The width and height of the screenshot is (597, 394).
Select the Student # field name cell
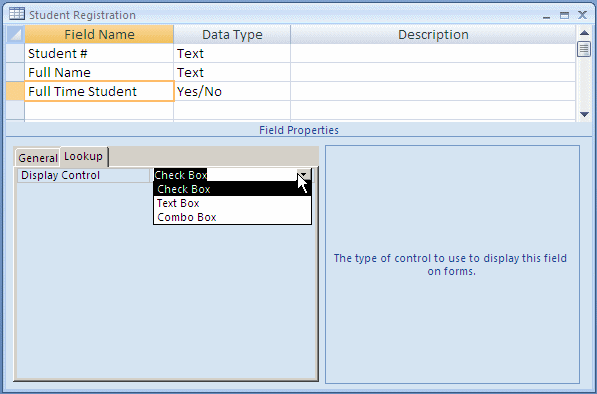(x=99, y=53)
